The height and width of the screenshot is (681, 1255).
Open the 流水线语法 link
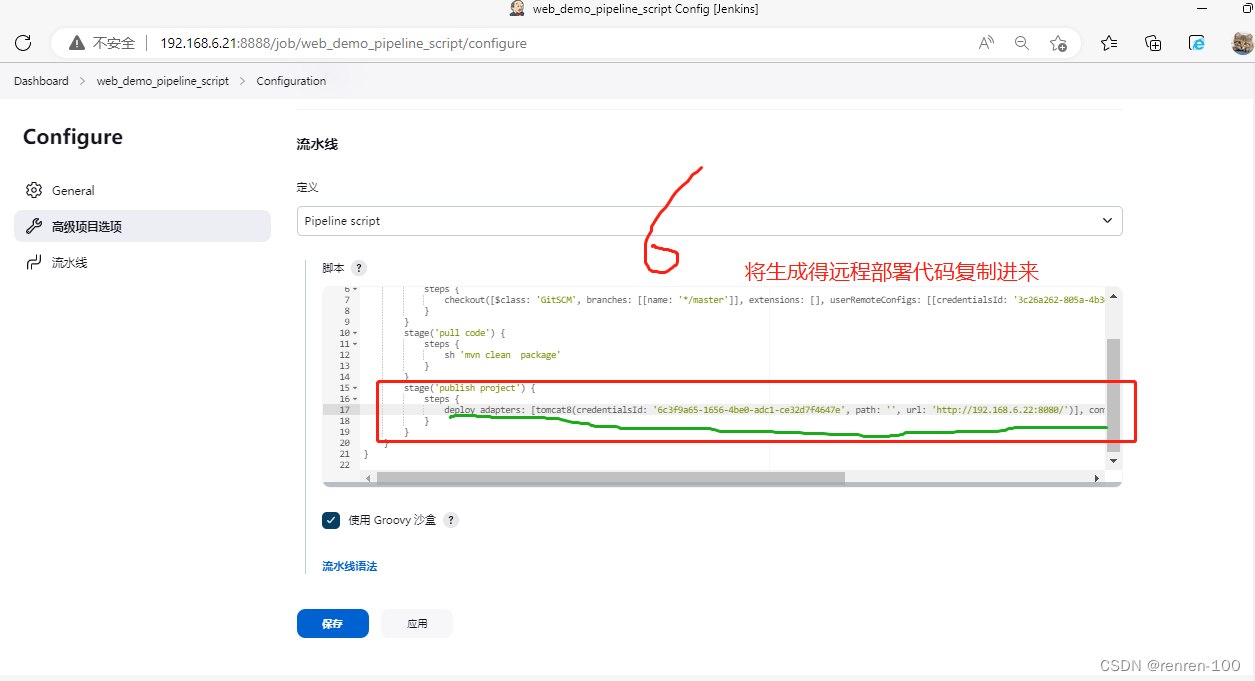(349, 566)
